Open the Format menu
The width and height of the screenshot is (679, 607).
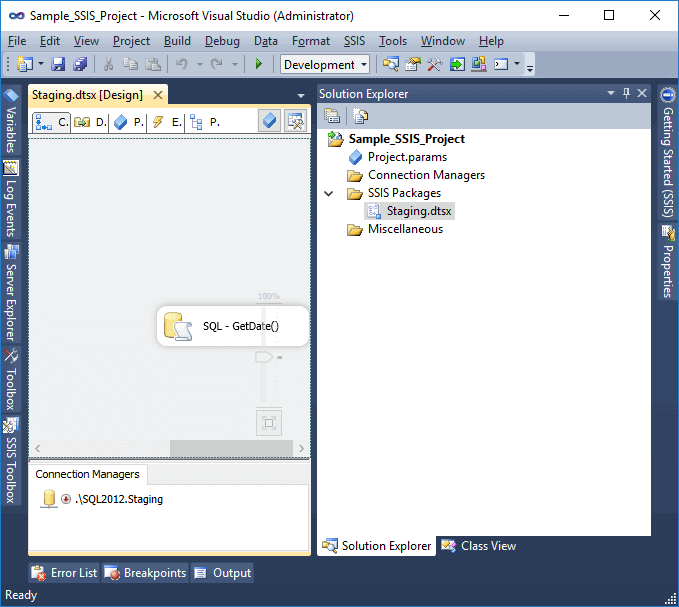(311, 41)
